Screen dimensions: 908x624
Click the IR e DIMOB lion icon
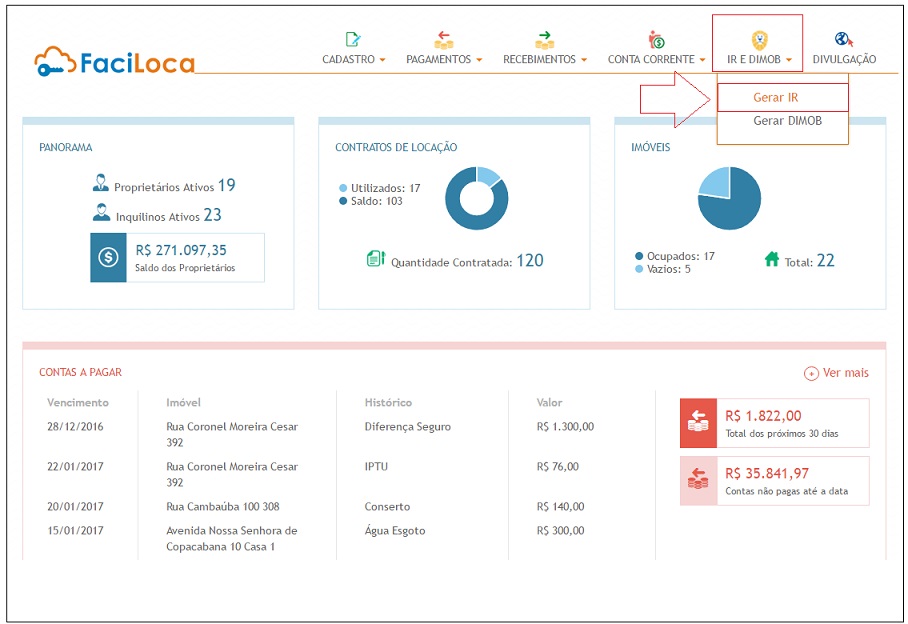pos(759,39)
